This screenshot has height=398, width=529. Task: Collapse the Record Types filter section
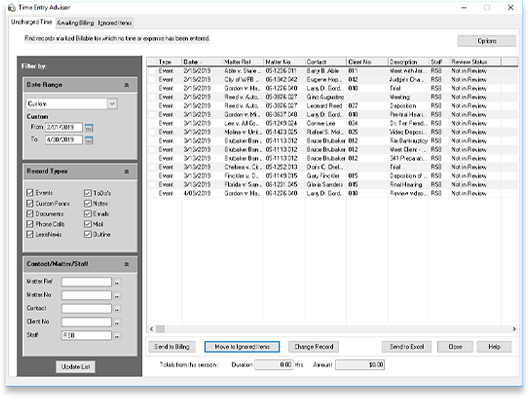pyautogui.click(x=127, y=172)
